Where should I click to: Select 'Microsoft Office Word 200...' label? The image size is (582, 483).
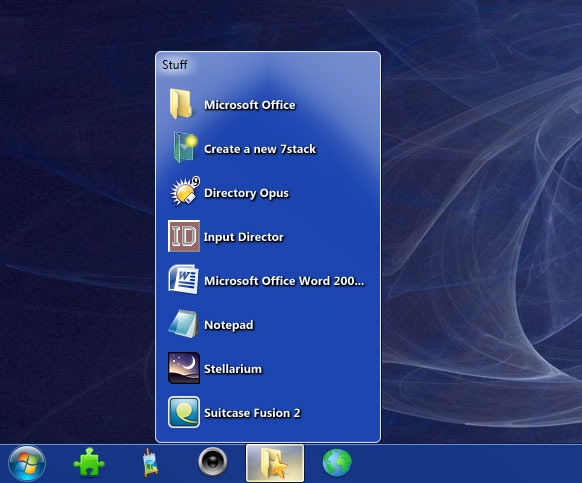coord(284,281)
